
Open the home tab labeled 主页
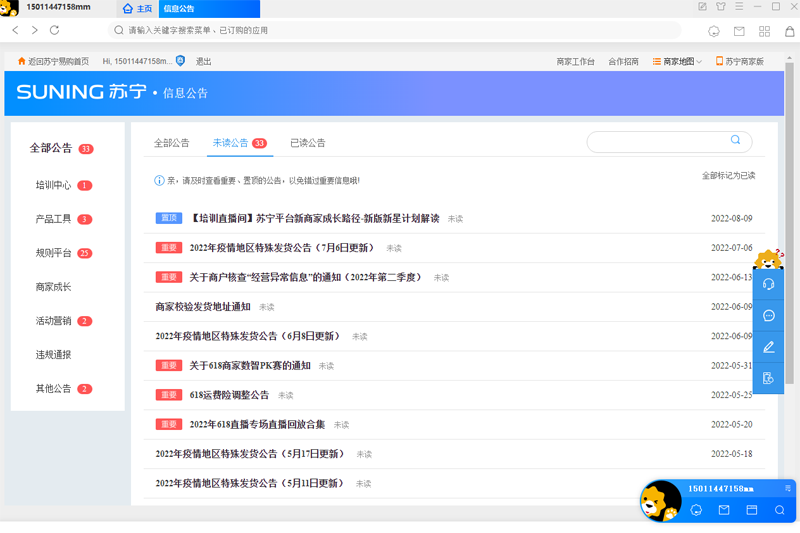(138, 9)
